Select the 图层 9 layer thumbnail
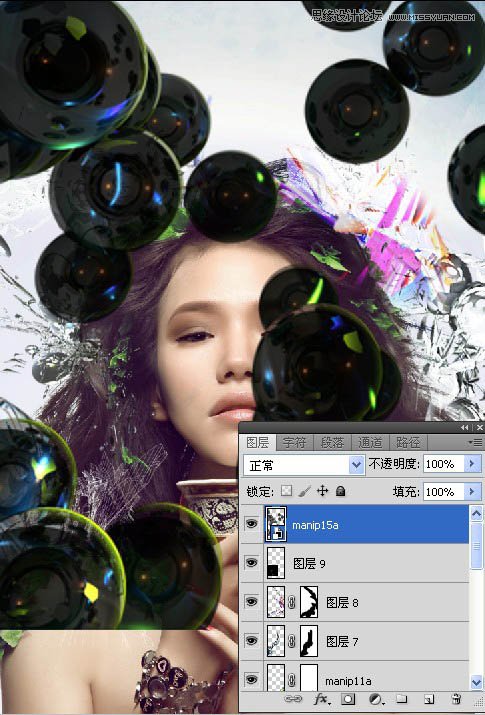The height and width of the screenshot is (715, 485). [x=275, y=563]
